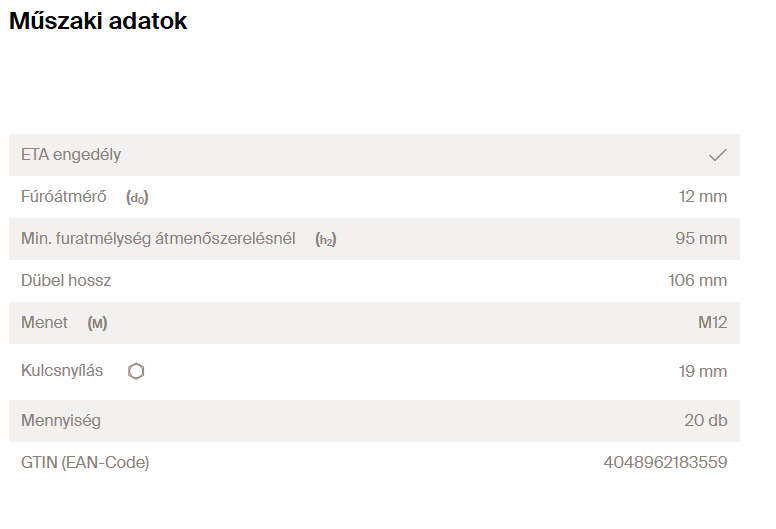Click the GTIN number 4048962183559

tap(665, 463)
